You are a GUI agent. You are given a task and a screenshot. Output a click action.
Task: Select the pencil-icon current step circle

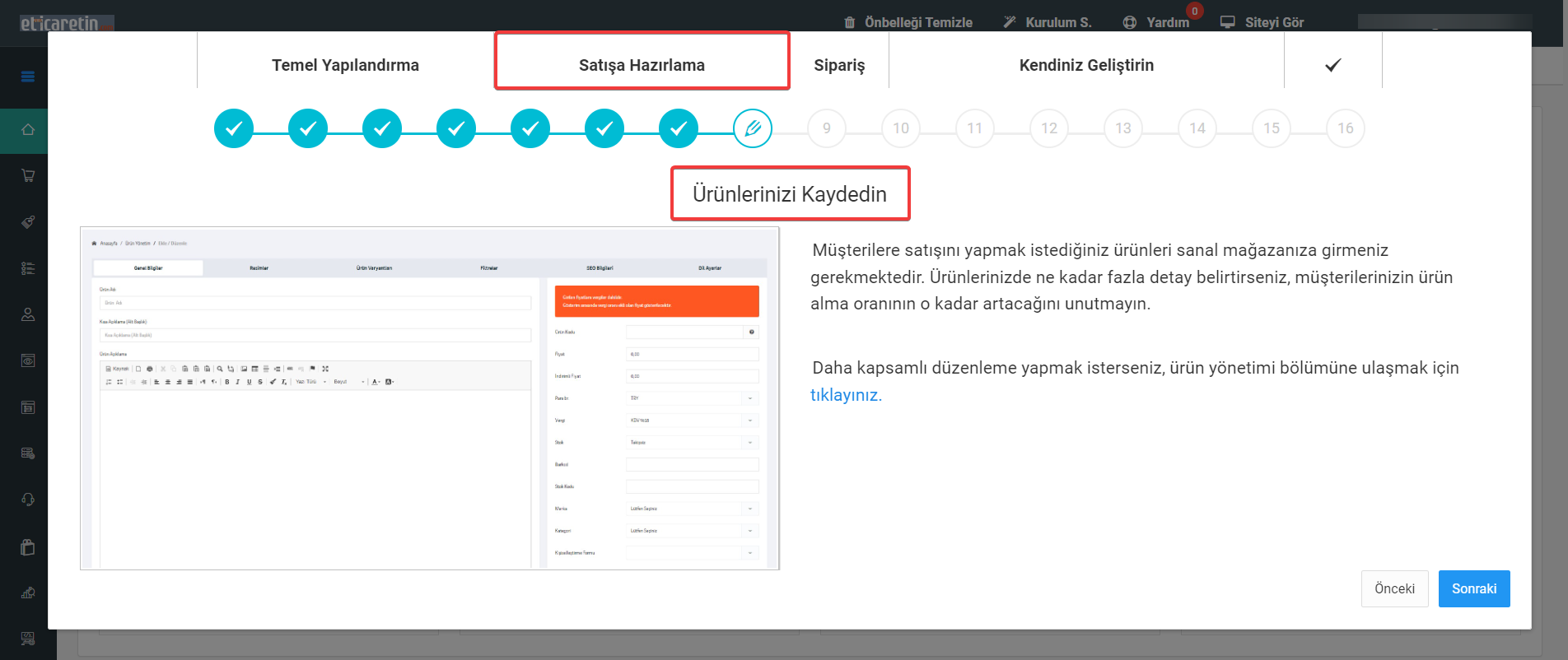pyautogui.click(x=753, y=128)
